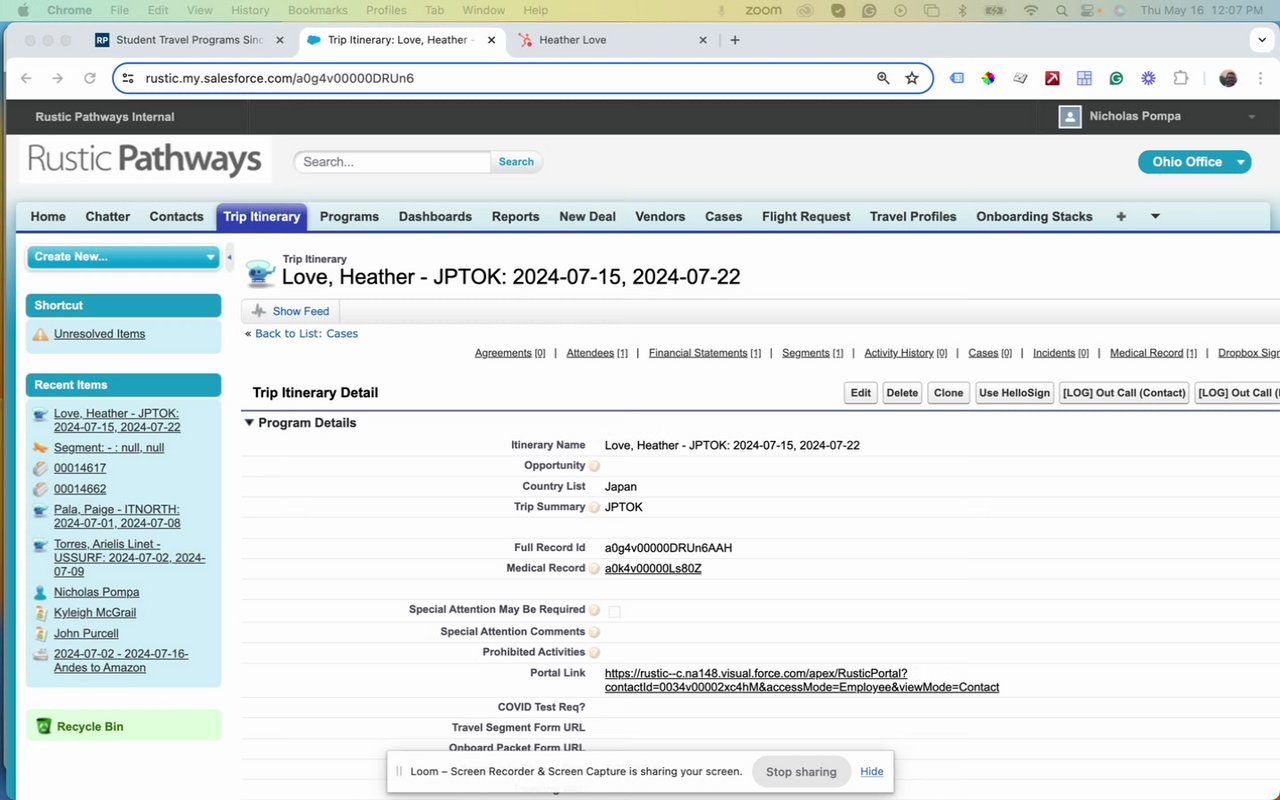Open the tab overflow arrow after the plus tab
1280x800 pixels.
coord(1155,216)
